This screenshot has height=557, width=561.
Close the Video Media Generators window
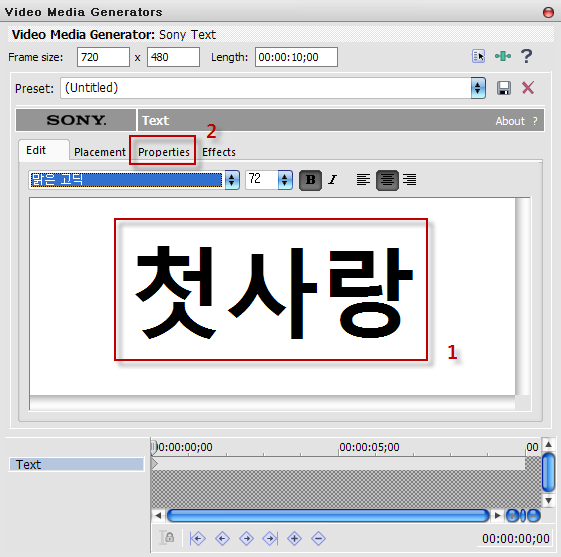(x=548, y=12)
